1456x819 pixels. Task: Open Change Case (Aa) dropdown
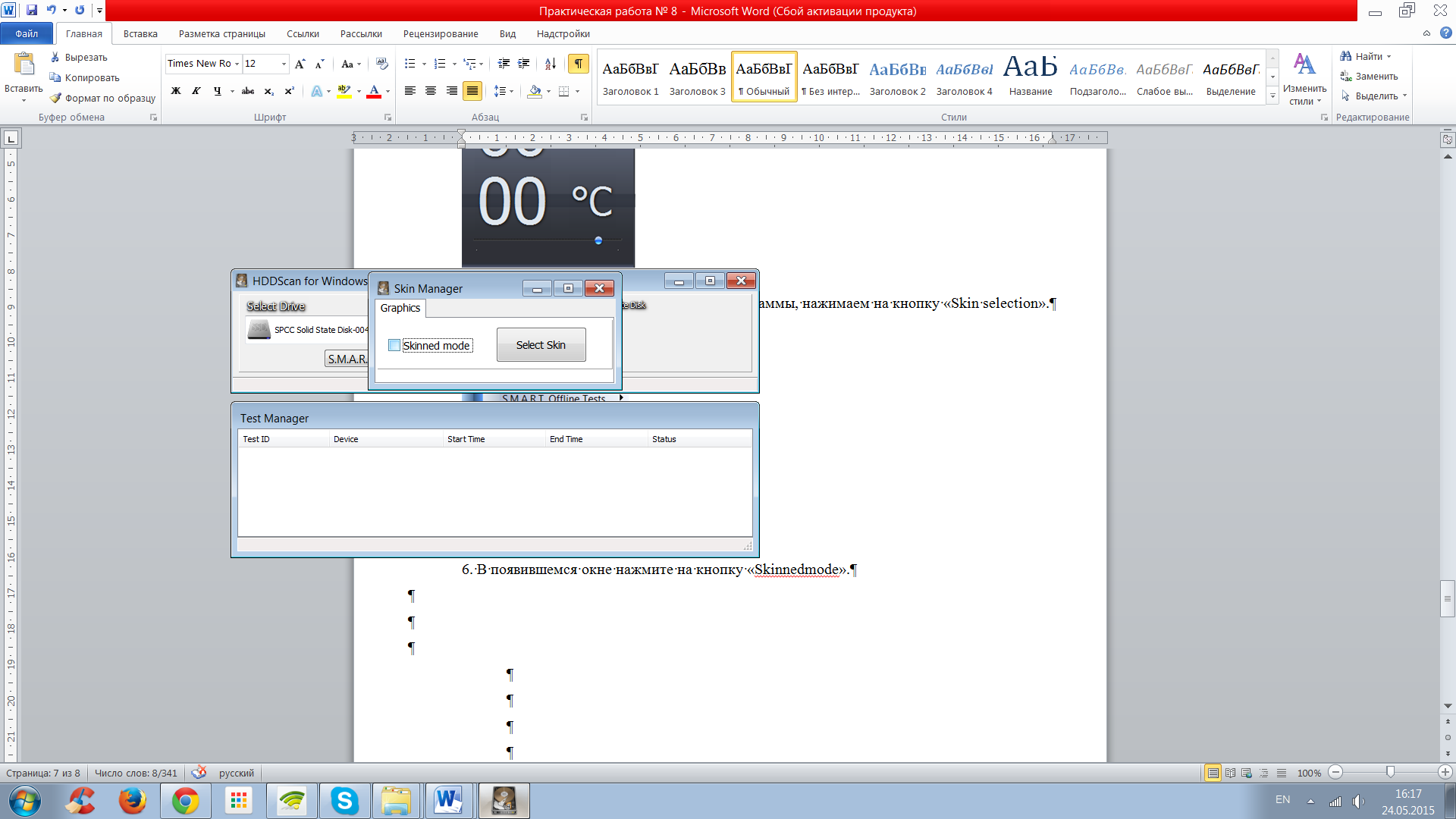pos(351,64)
